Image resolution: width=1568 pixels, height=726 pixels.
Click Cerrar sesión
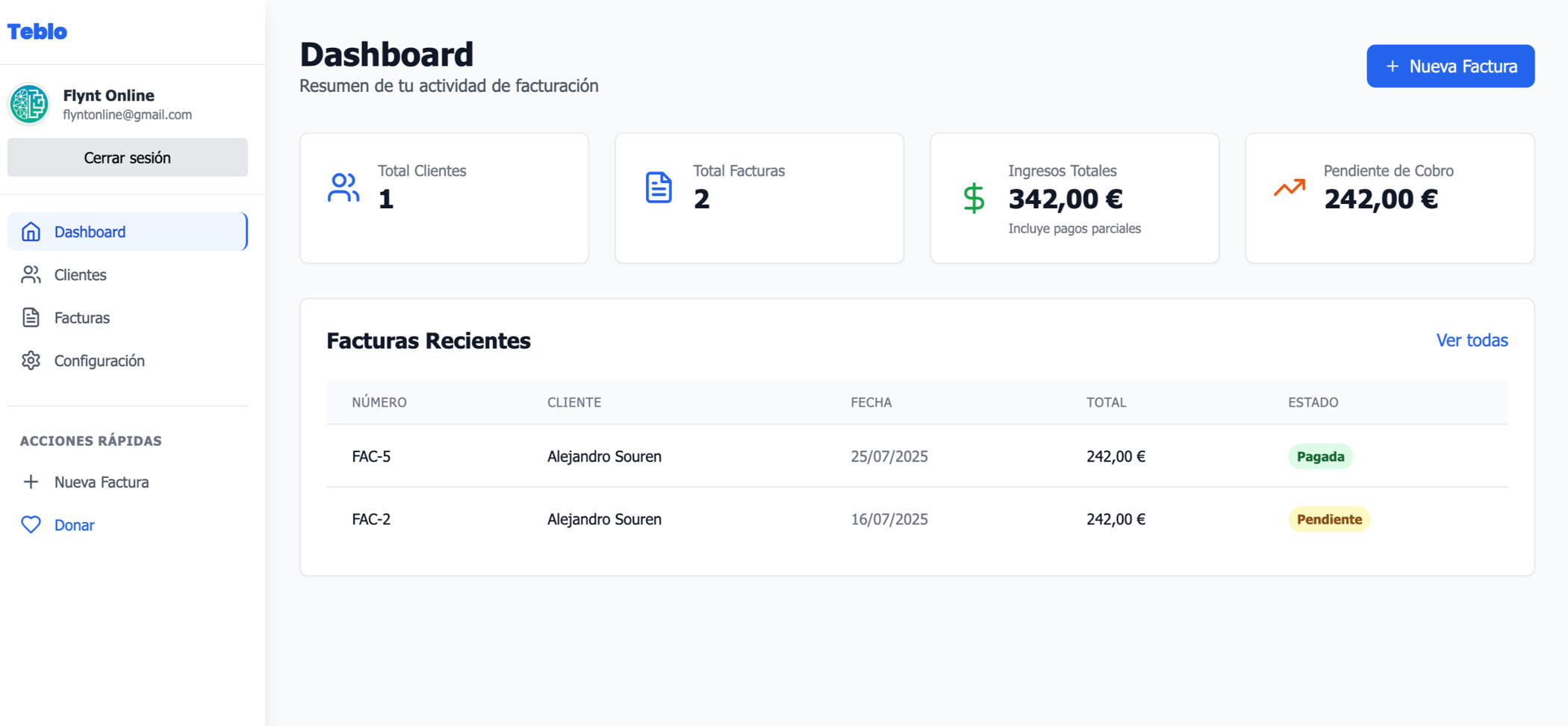point(127,158)
